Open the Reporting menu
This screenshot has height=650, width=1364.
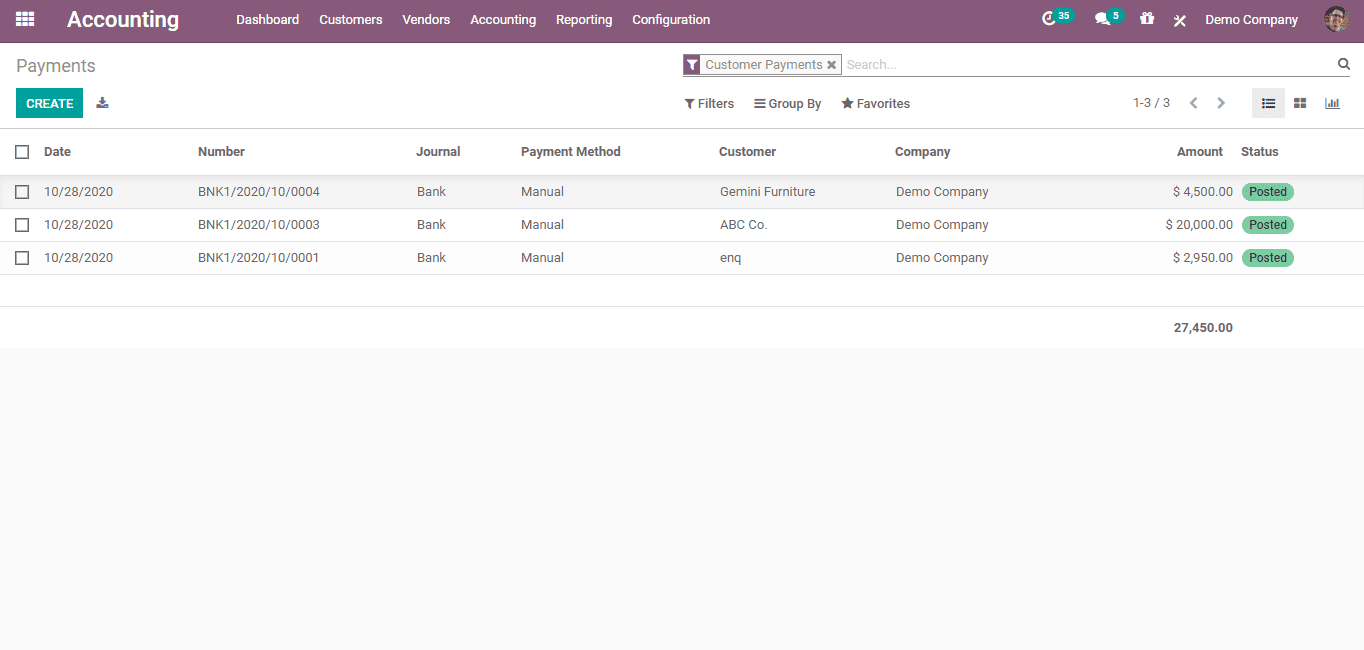tap(584, 20)
